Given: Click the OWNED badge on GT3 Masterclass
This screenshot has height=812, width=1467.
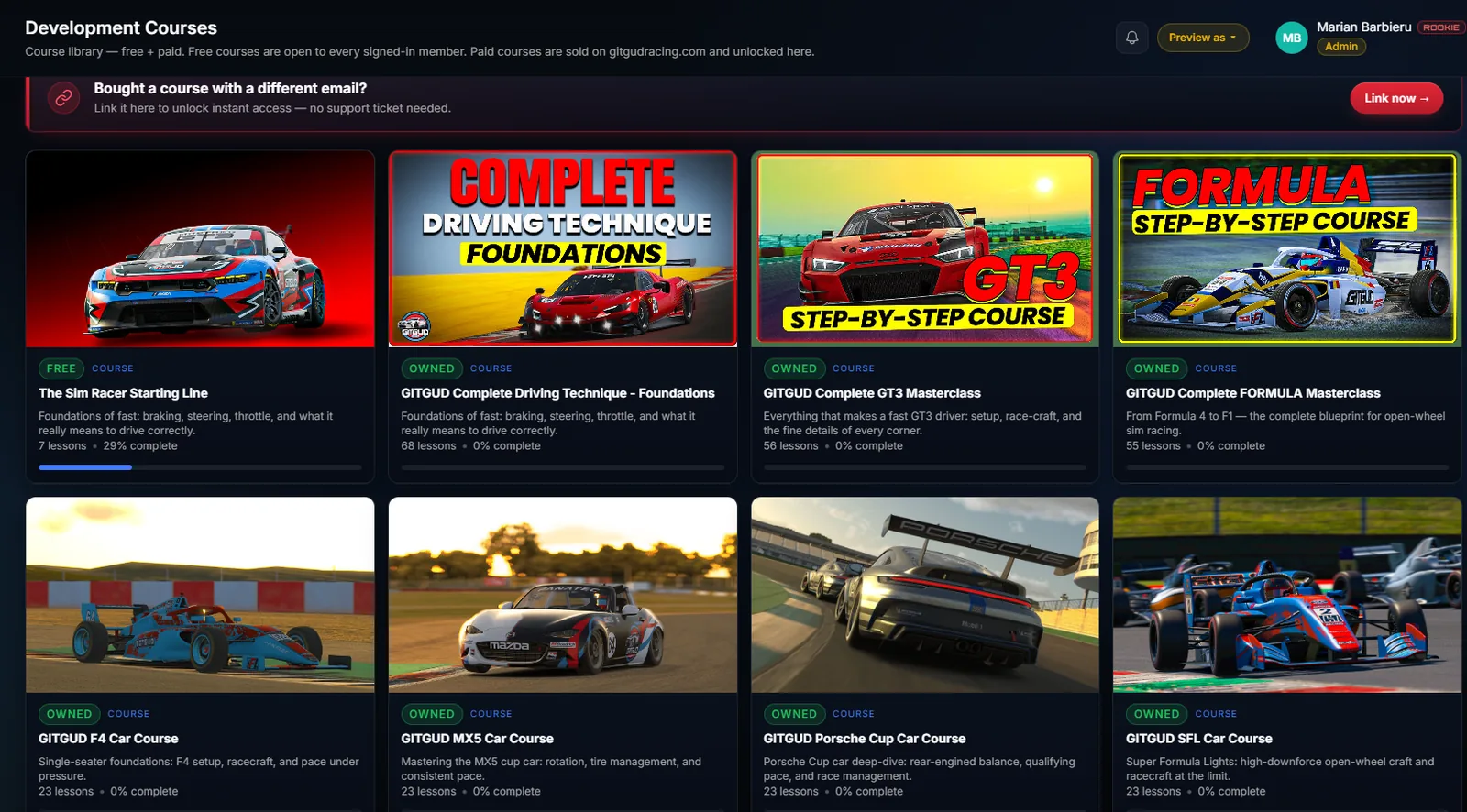Looking at the screenshot, I should [794, 368].
